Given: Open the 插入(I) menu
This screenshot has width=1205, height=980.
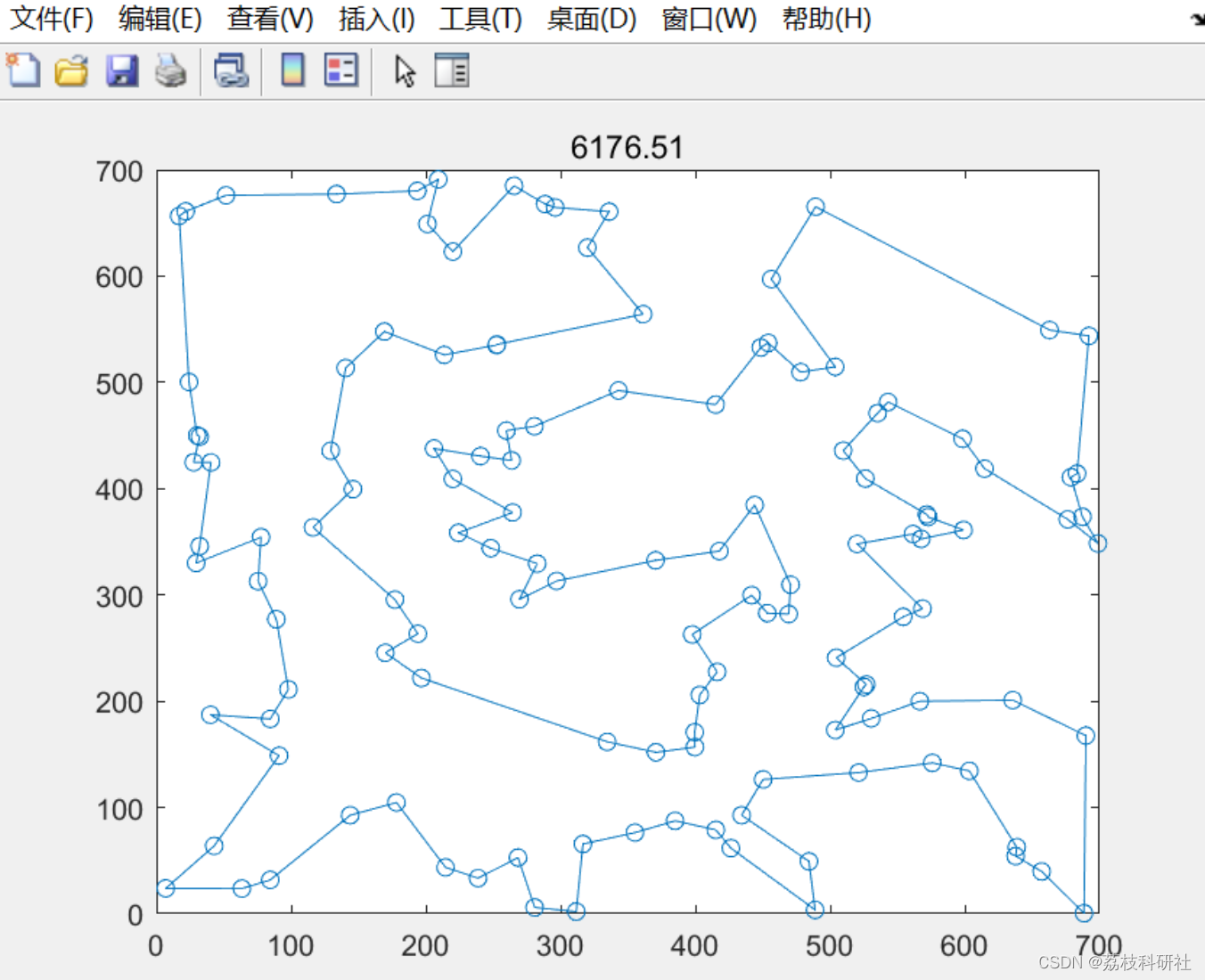Looking at the screenshot, I should pyautogui.click(x=377, y=19).
